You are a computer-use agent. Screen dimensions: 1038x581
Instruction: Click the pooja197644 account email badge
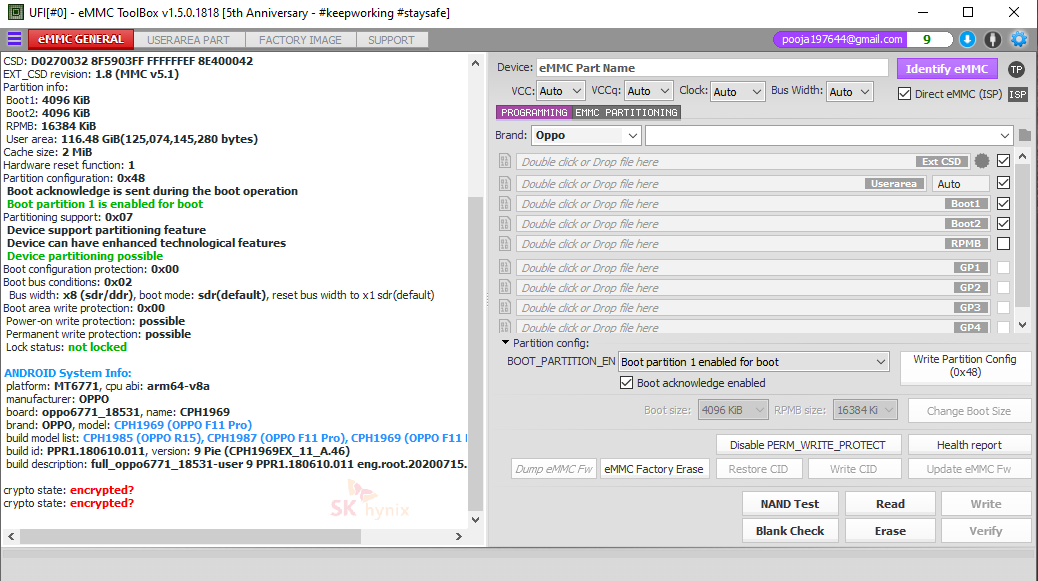click(x=841, y=40)
